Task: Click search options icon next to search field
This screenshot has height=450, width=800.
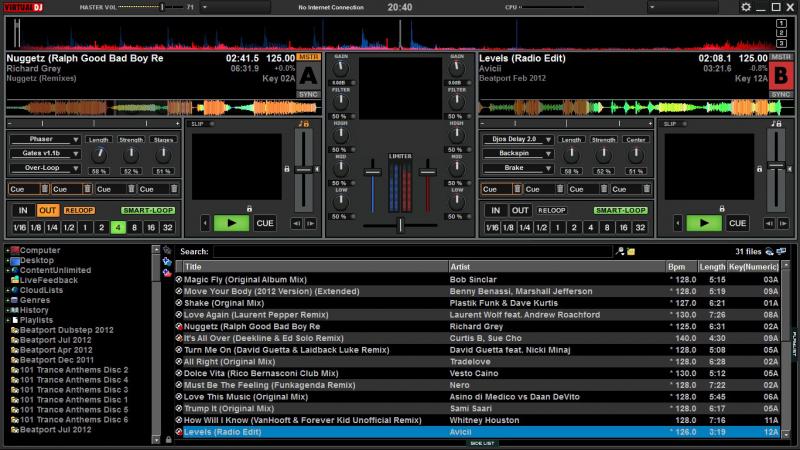Action: click(620, 251)
